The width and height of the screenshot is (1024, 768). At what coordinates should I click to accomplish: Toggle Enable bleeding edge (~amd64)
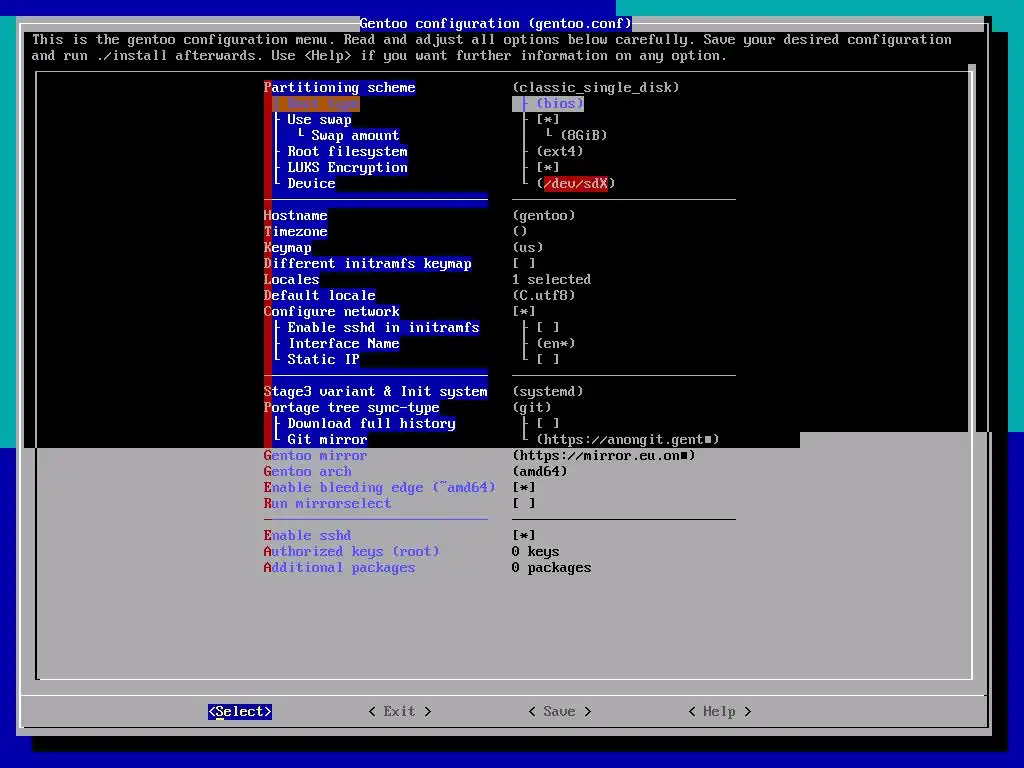coord(379,487)
